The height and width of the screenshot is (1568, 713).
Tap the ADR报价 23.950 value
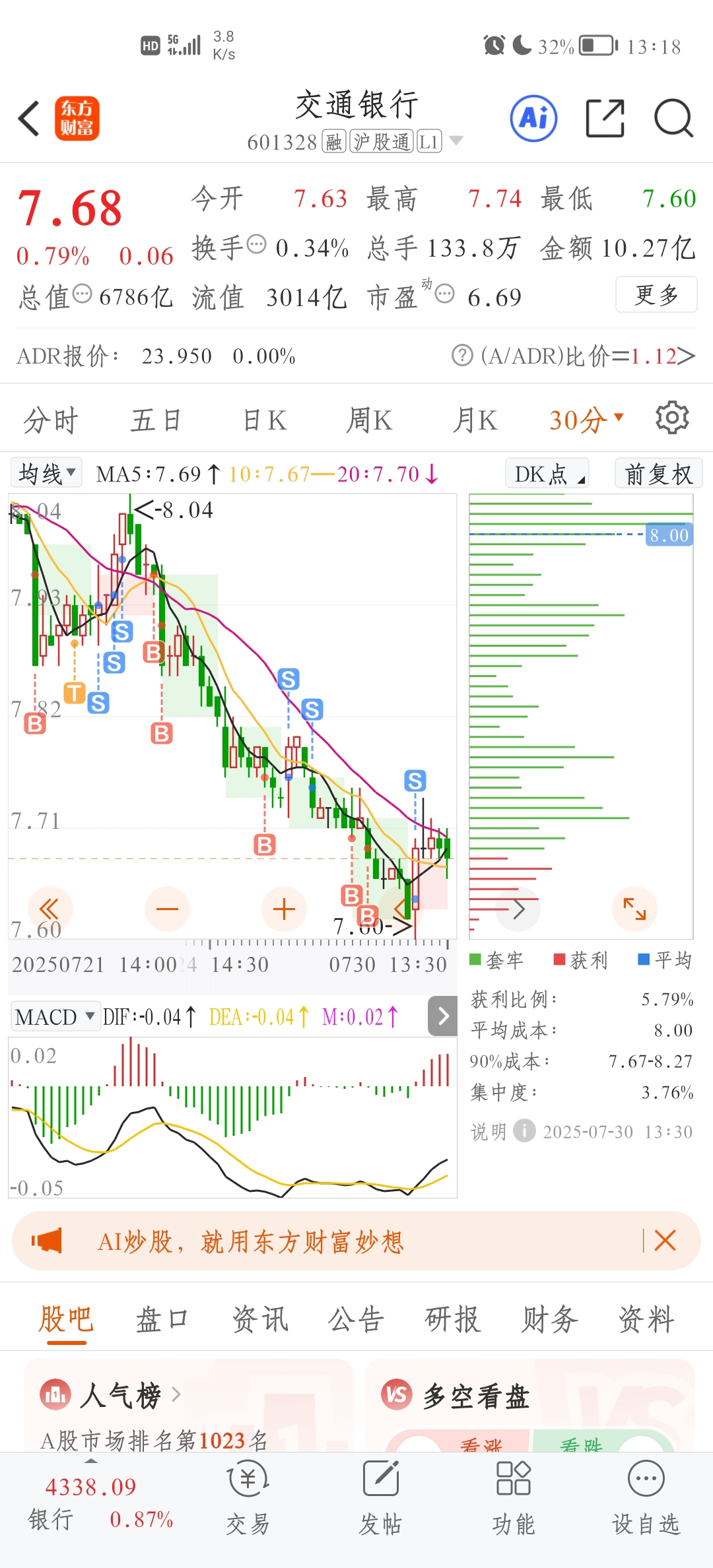point(177,356)
